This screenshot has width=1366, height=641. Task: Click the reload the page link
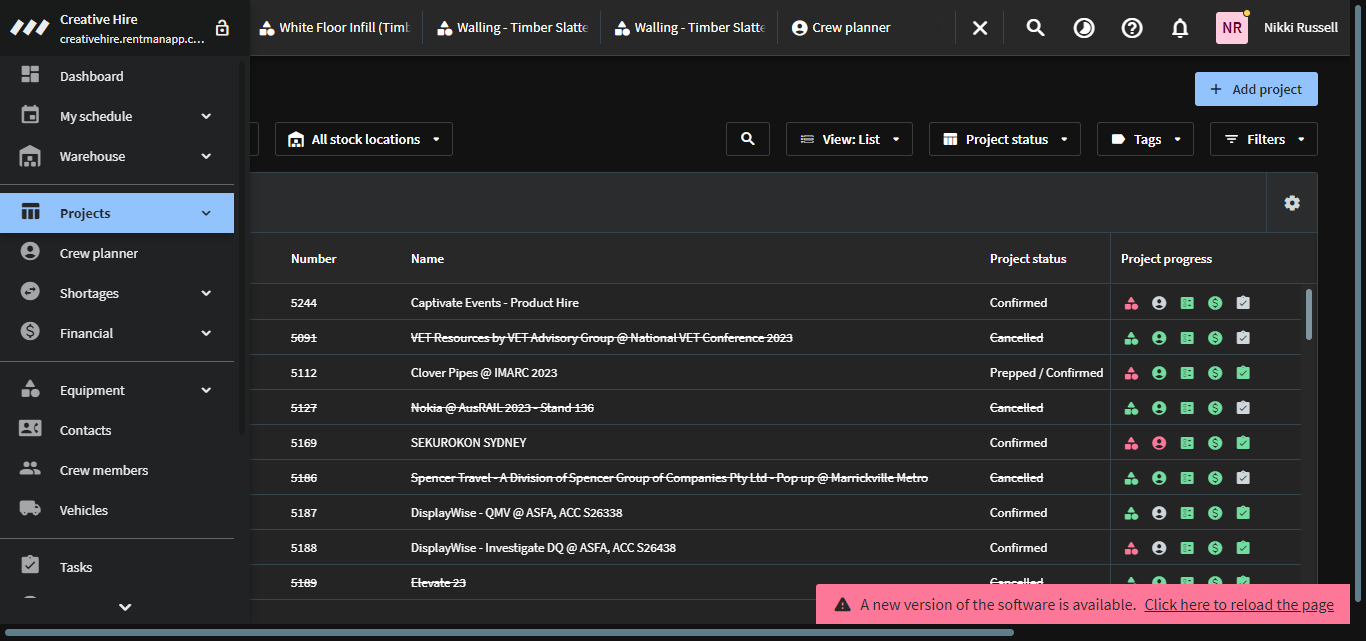click(x=1239, y=604)
